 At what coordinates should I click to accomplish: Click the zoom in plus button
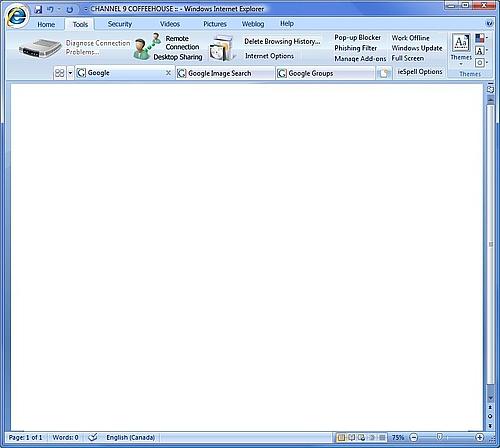coord(479,437)
